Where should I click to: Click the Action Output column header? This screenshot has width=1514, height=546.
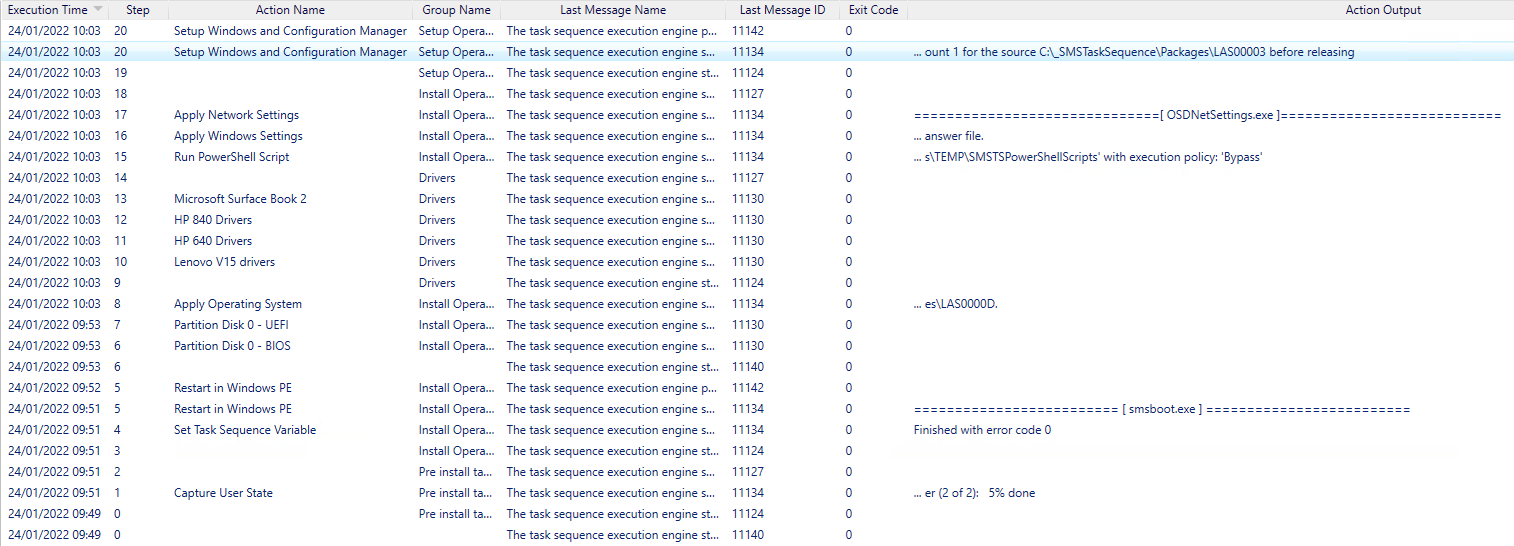coord(1383,10)
